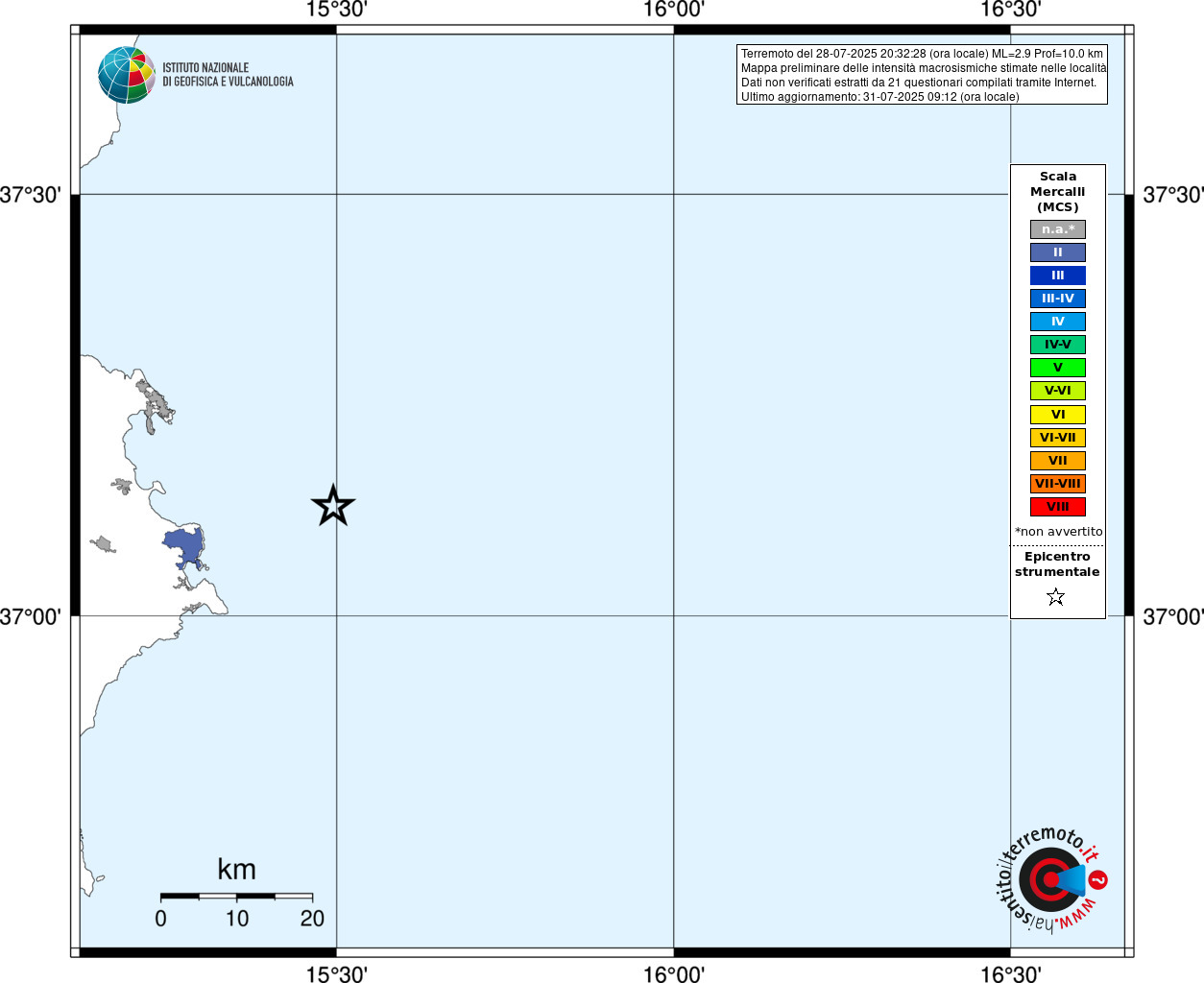Select the yellow VI legend swatch
This screenshot has width=1204, height=983.
[1058, 415]
